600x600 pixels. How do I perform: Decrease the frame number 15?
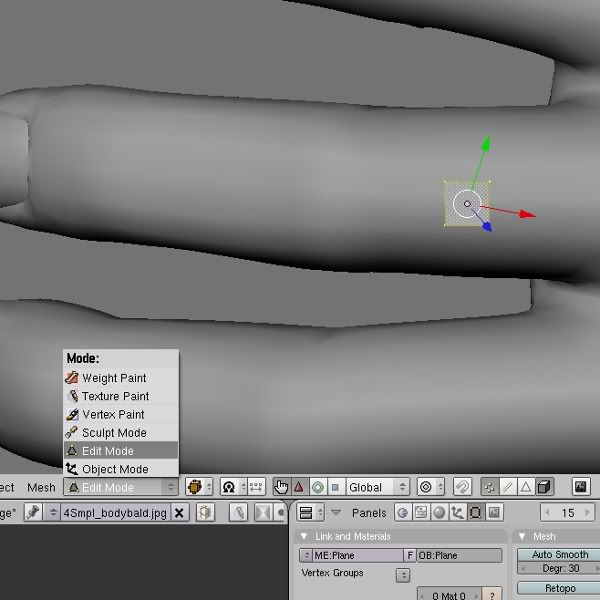[547, 513]
